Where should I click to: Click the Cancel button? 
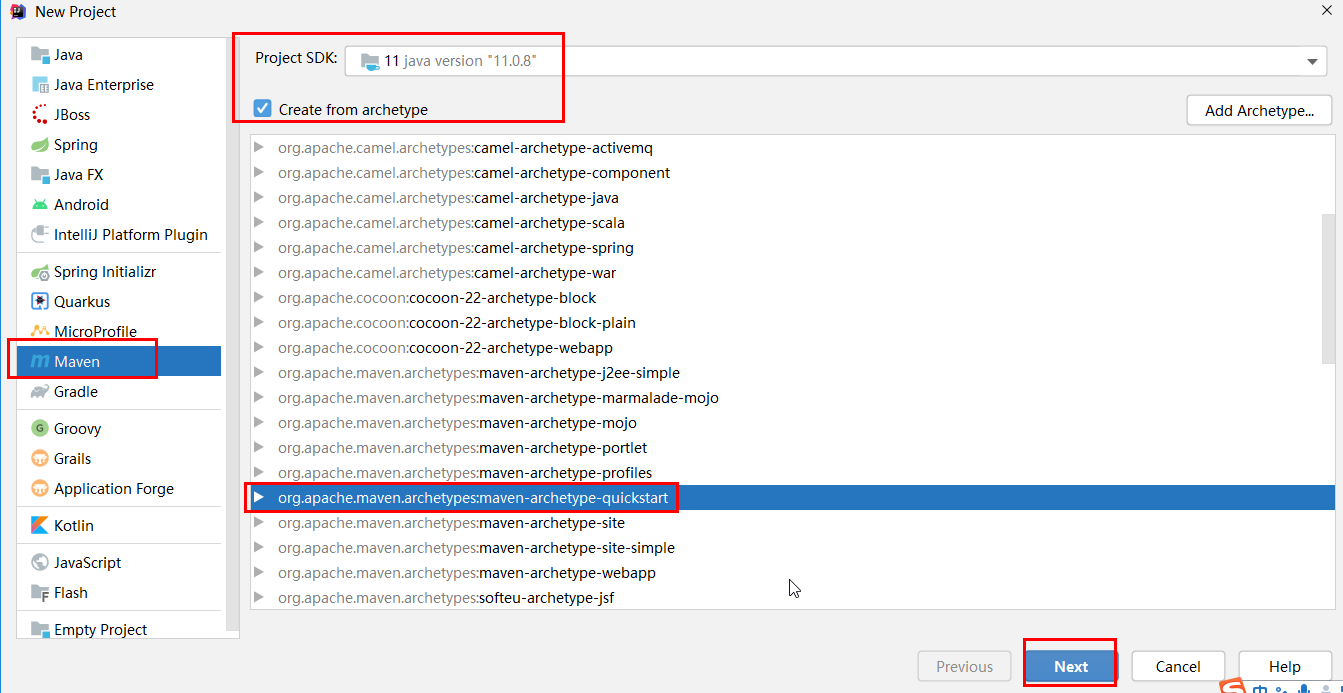coord(1178,667)
